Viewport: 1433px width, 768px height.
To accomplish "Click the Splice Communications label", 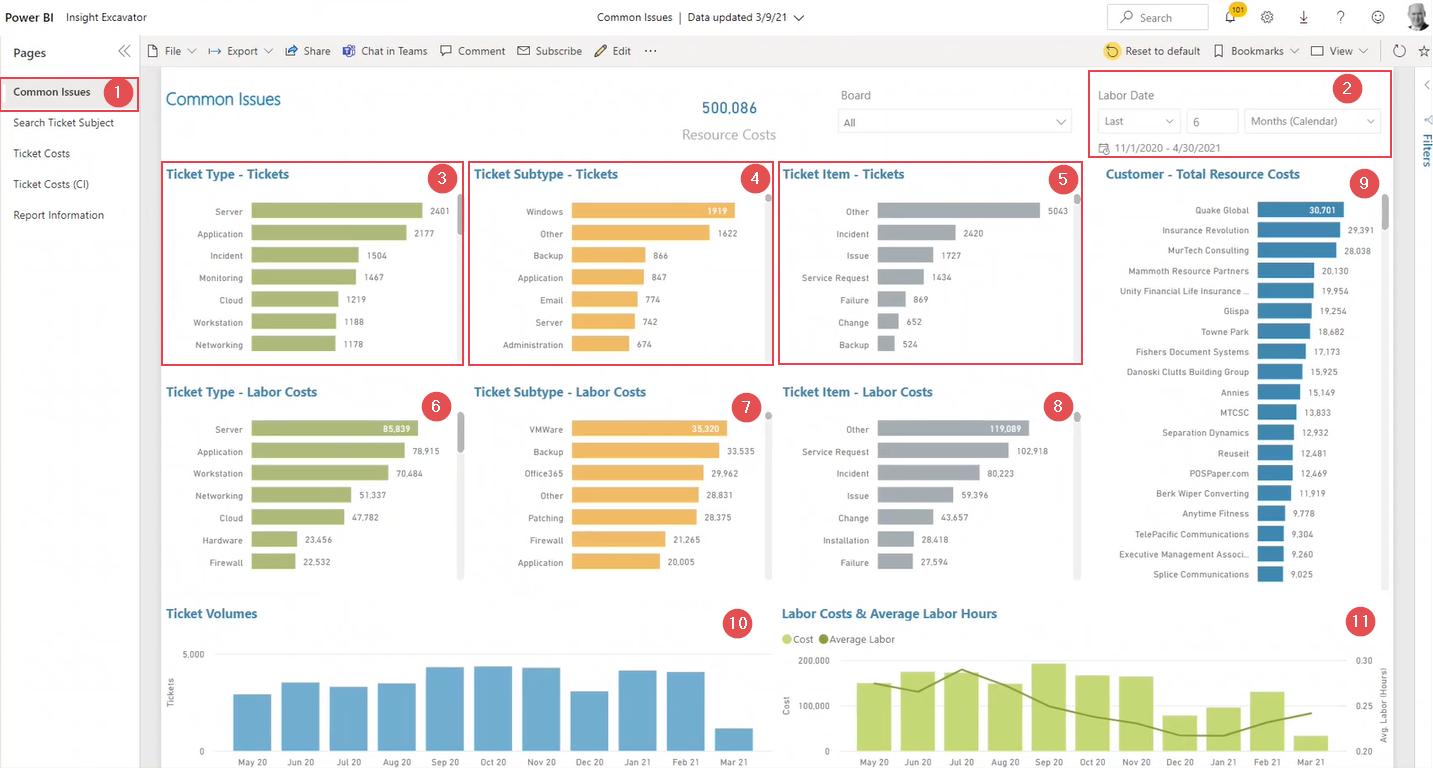I will click(1201, 574).
